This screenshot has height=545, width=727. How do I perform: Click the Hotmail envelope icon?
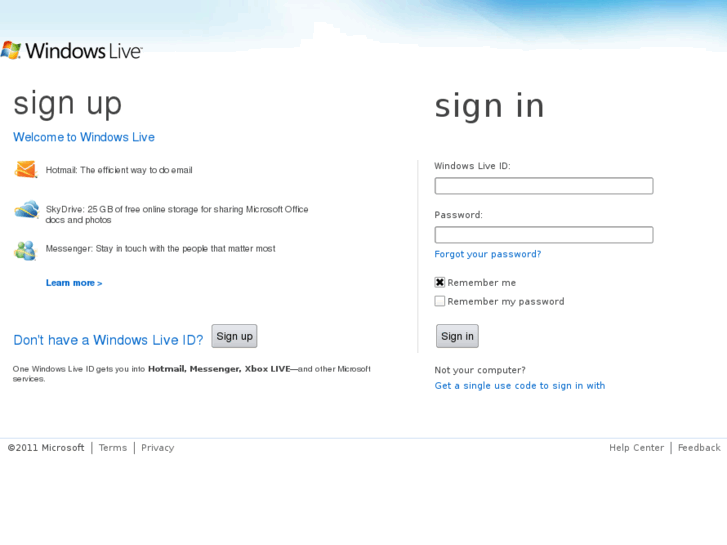[x=26, y=169]
